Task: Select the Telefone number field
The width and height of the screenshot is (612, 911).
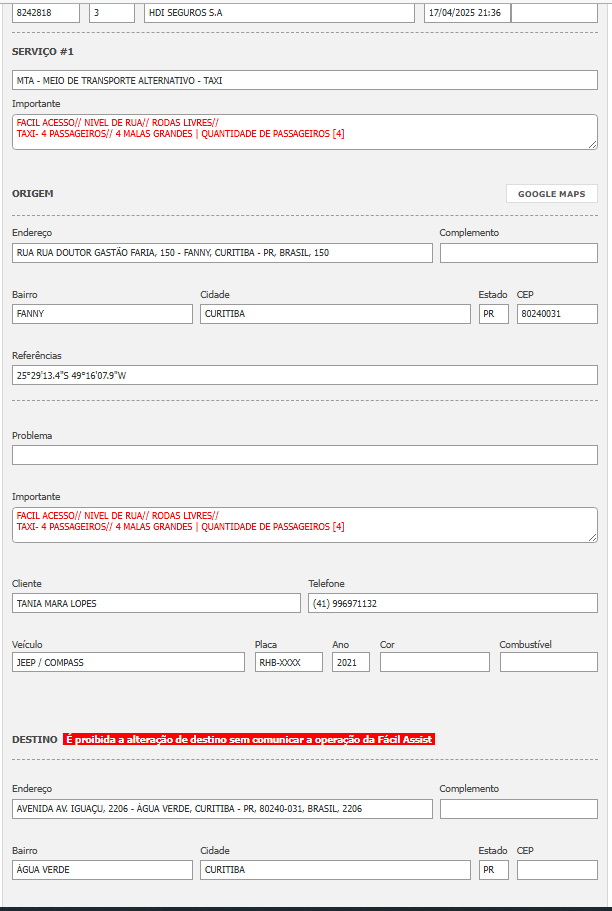Action: 452,603
